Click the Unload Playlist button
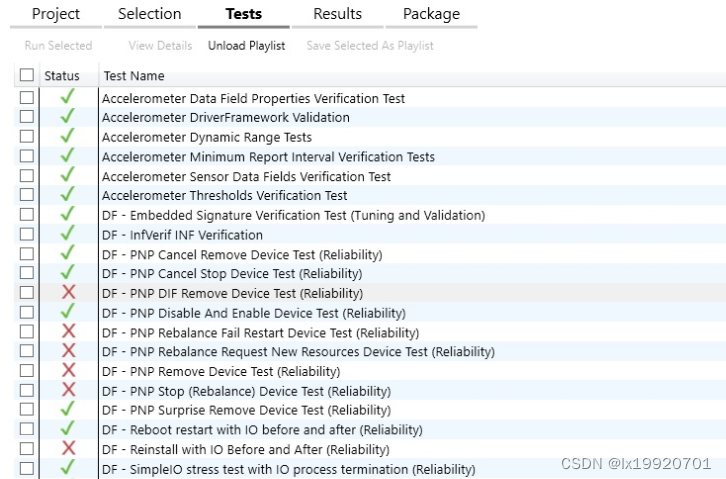The height and width of the screenshot is (479, 726). (246, 45)
